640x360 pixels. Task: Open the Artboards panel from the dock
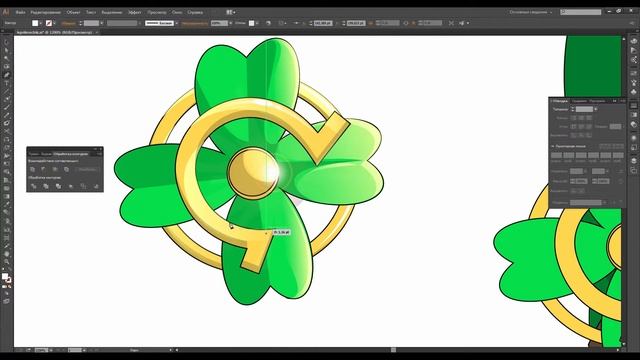pyautogui.click(x=633, y=171)
